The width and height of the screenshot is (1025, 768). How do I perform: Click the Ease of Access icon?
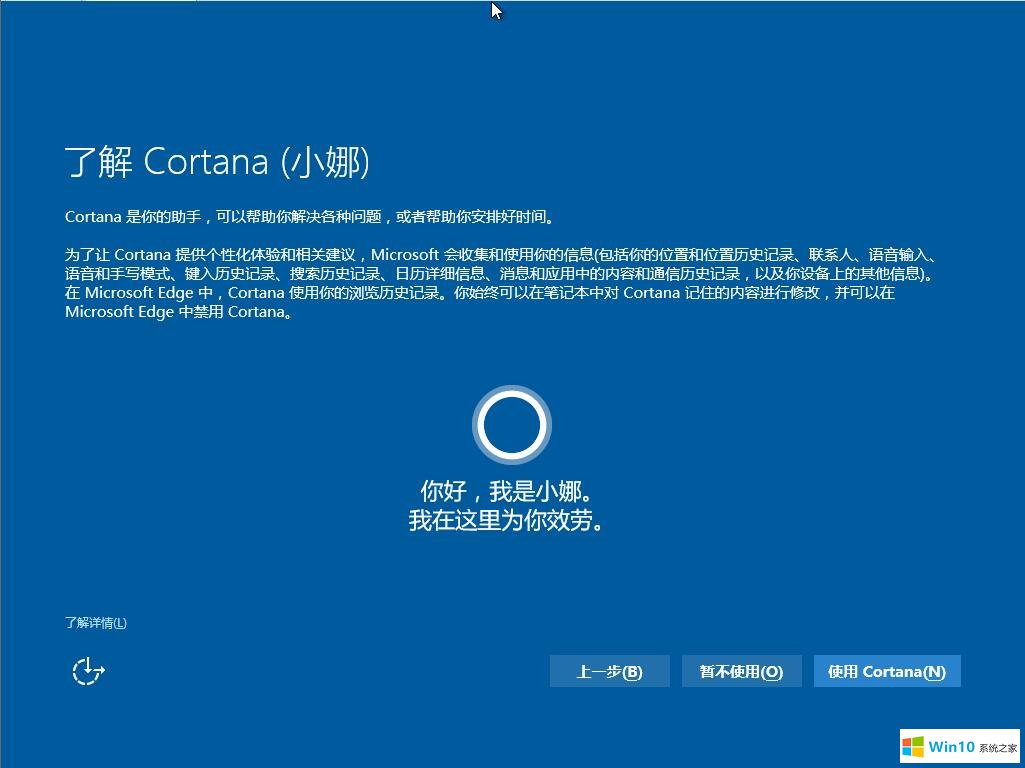click(x=88, y=671)
